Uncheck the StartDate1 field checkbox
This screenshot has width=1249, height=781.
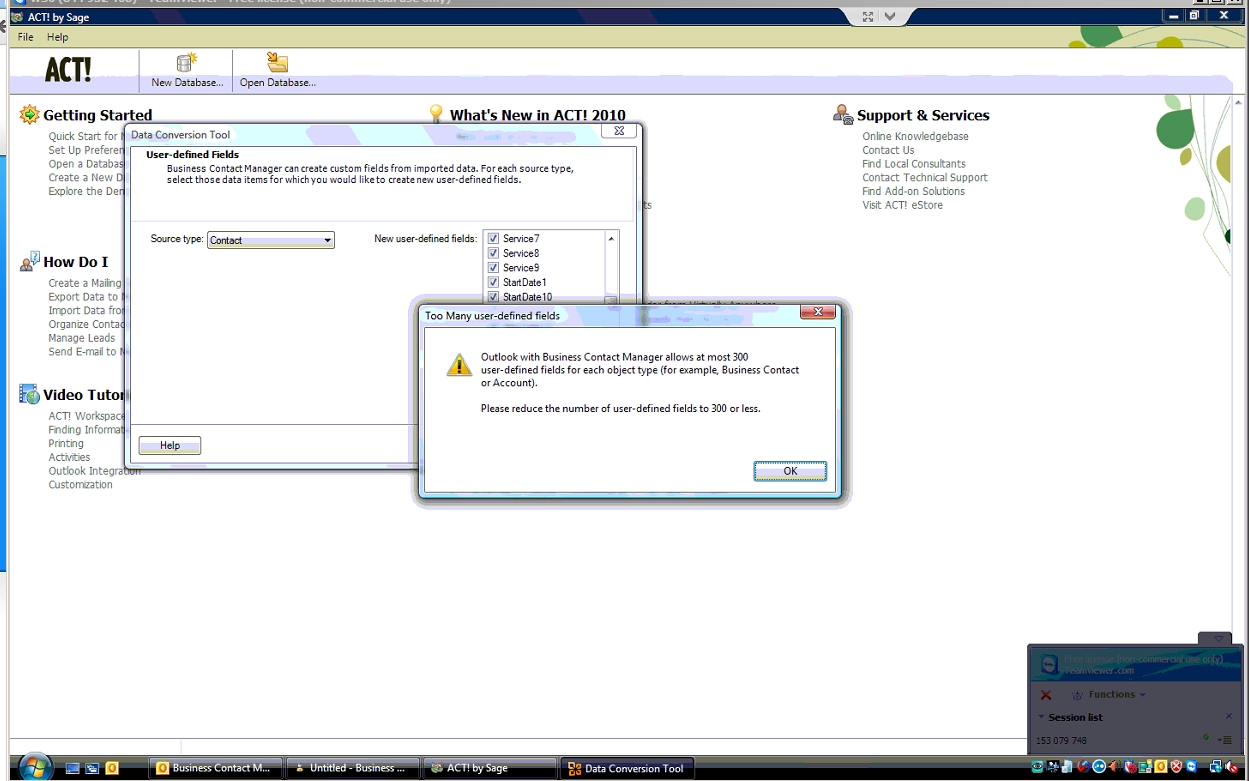pos(493,283)
